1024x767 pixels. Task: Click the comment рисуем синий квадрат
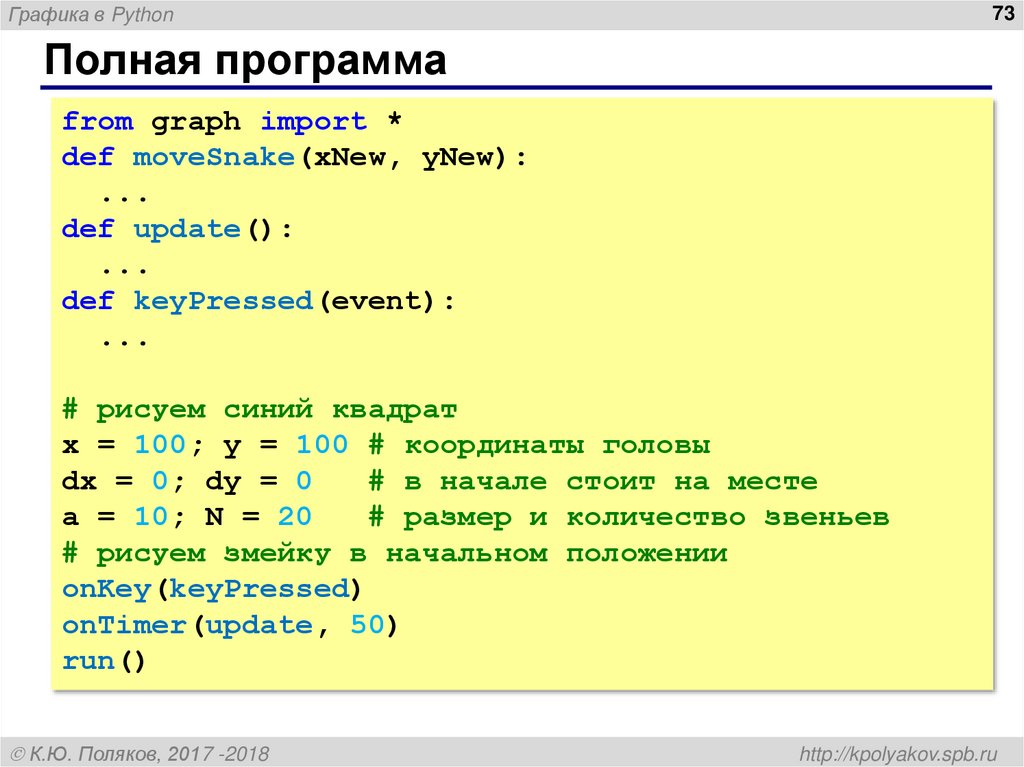(x=260, y=409)
